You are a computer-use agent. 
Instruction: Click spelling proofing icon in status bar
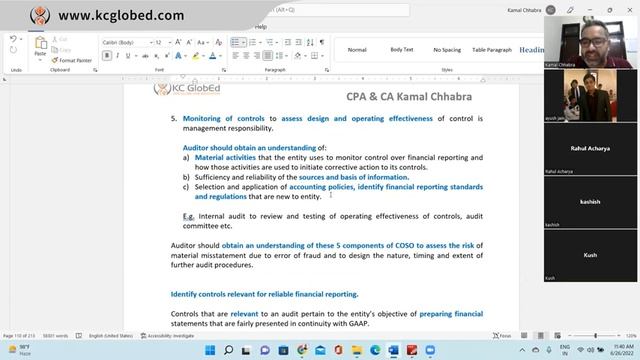(x=79, y=336)
